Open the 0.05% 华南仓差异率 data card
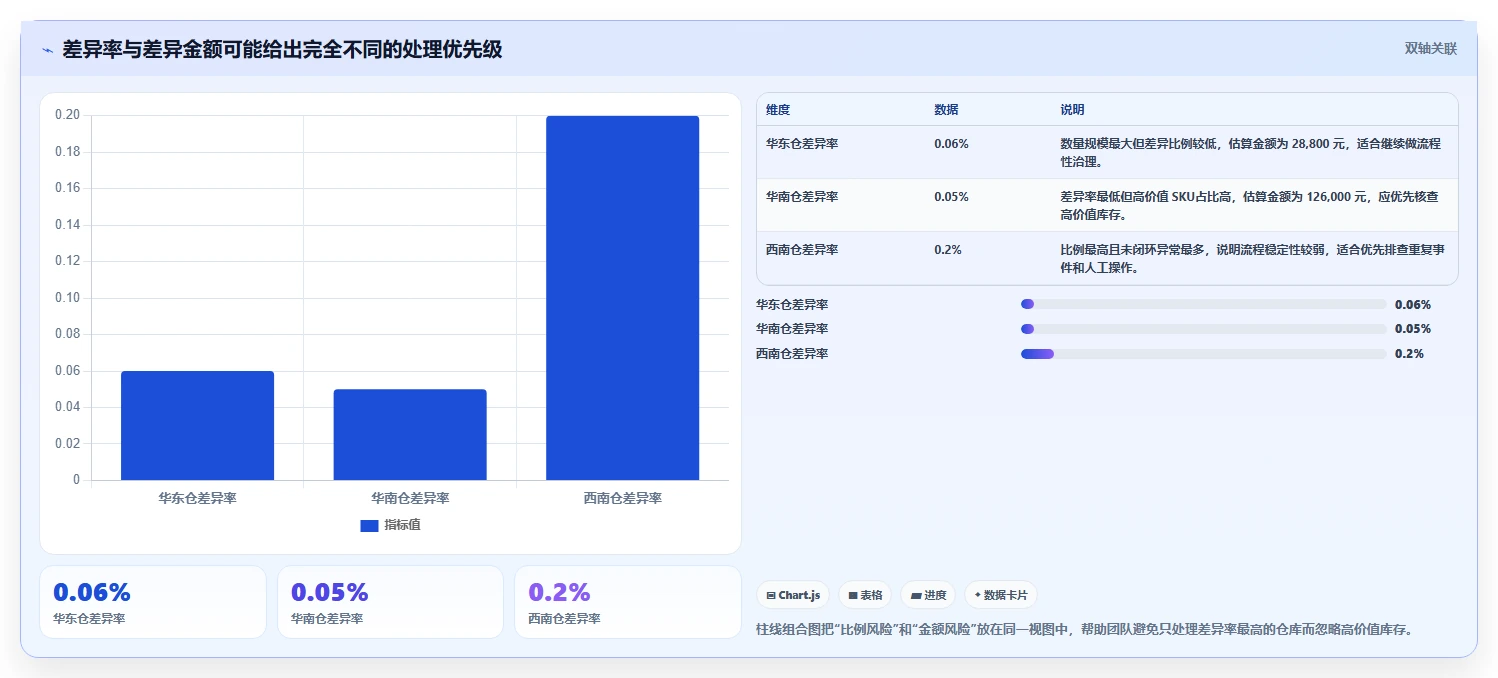Image resolution: width=1498 pixels, height=678 pixels. pos(390,602)
